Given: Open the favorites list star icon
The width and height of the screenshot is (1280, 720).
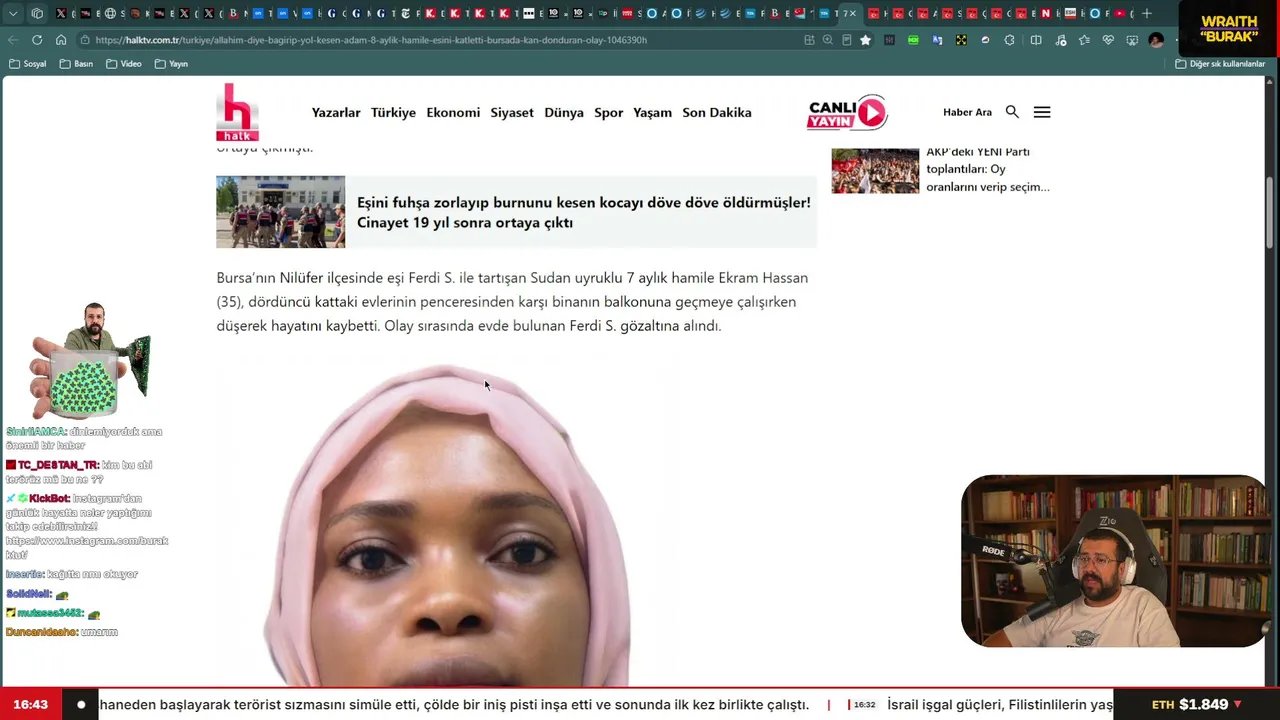Looking at the screenshot, I should (1084, 40).
